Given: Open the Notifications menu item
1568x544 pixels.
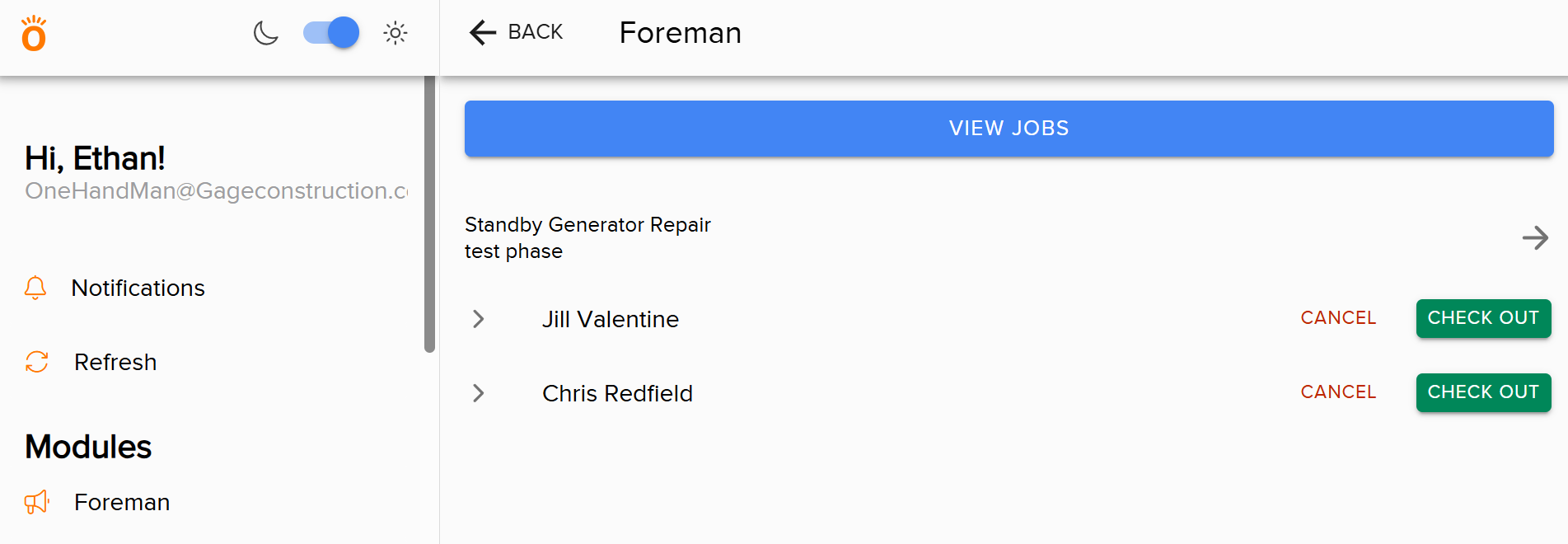Looking at the screenshot, I should point(138,288).
